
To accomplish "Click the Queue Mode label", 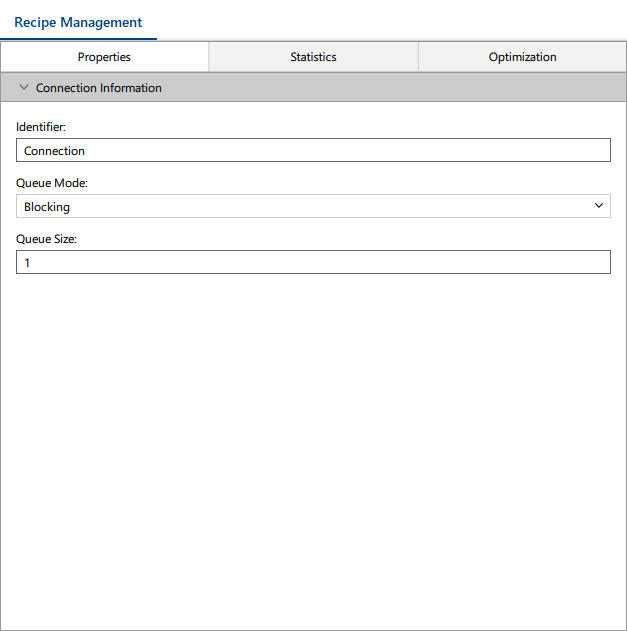I will point(52,183).
